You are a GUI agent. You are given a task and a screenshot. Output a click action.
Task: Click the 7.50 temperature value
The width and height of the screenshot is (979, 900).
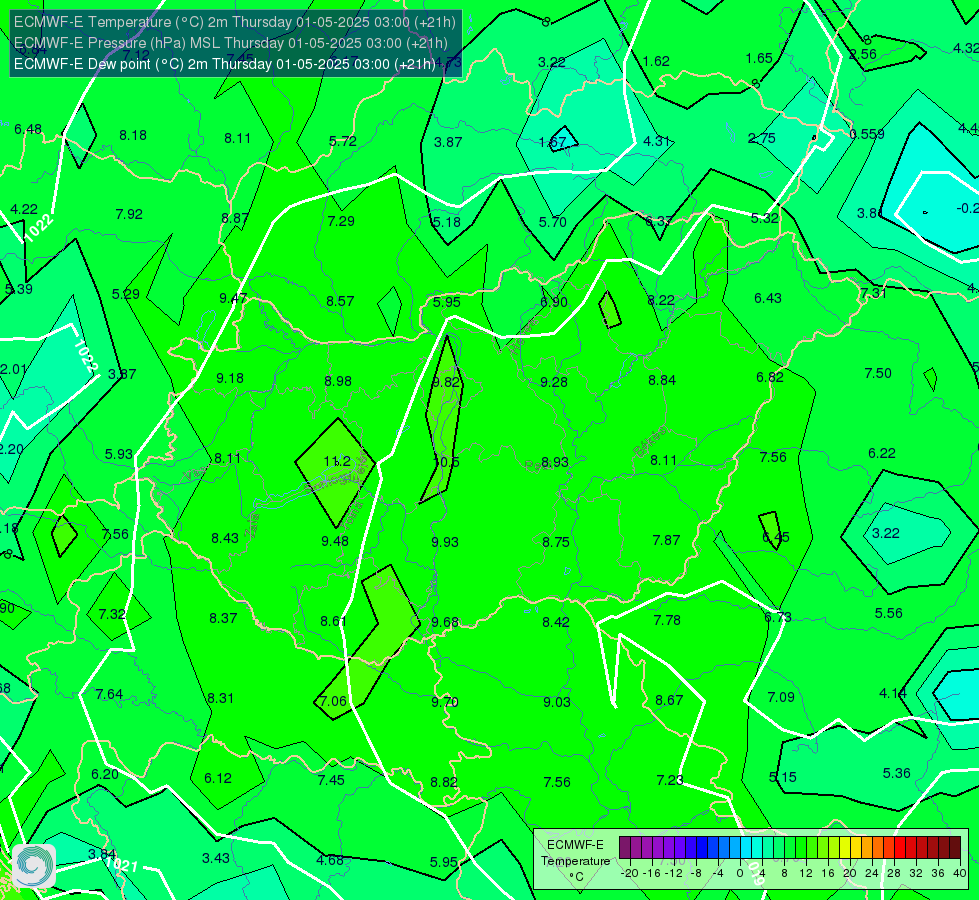tap(878, 373)
